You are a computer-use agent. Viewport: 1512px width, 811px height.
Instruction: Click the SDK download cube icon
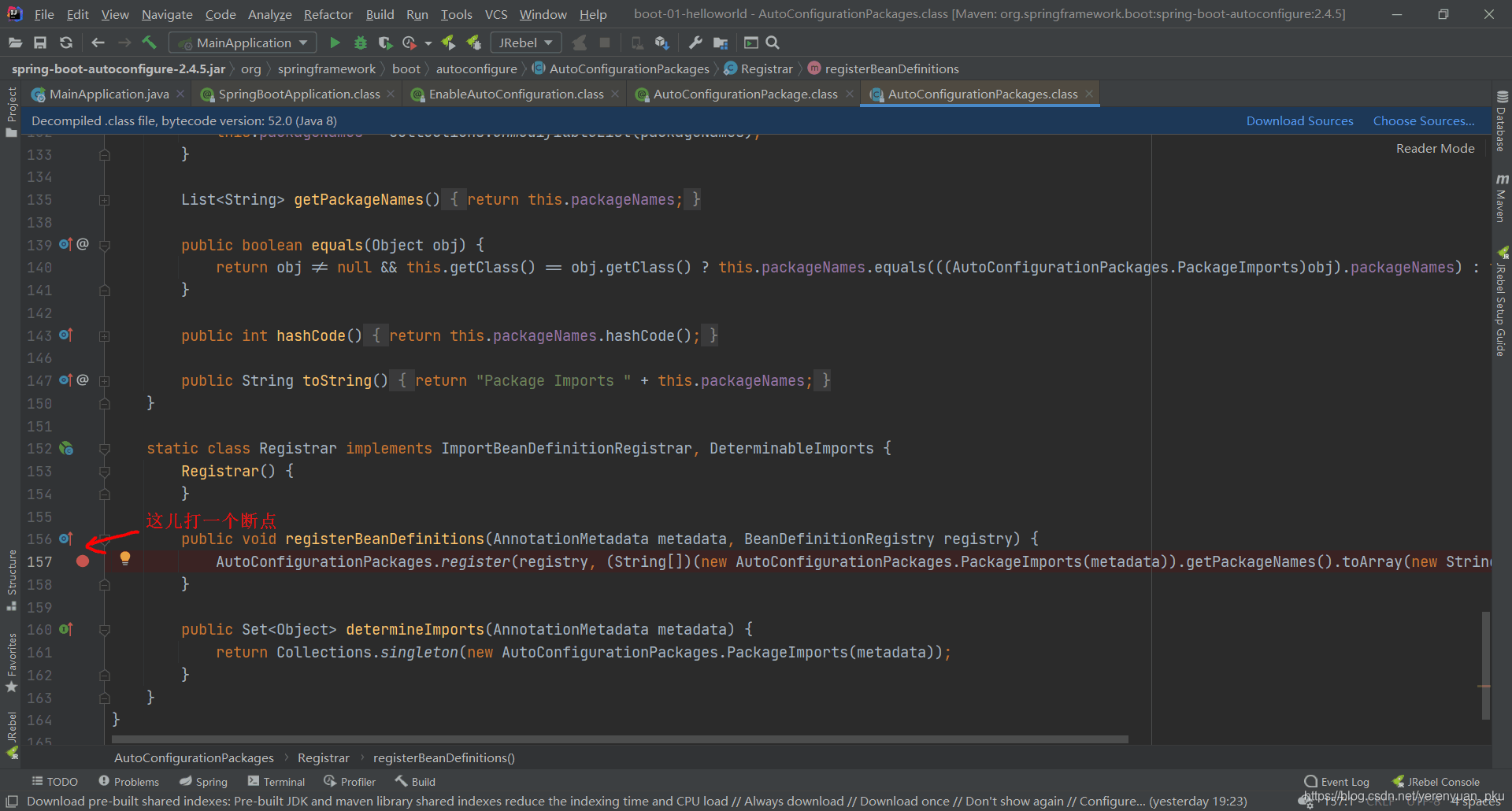pos(662,43)
